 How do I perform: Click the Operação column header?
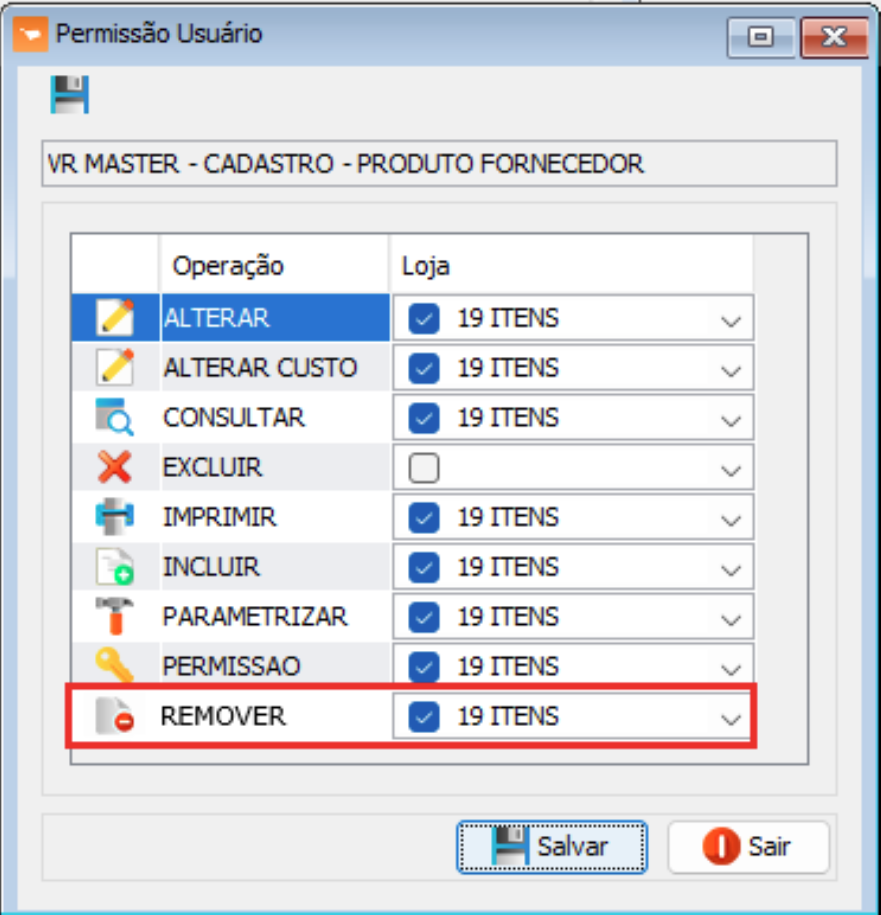click(228, 266)
